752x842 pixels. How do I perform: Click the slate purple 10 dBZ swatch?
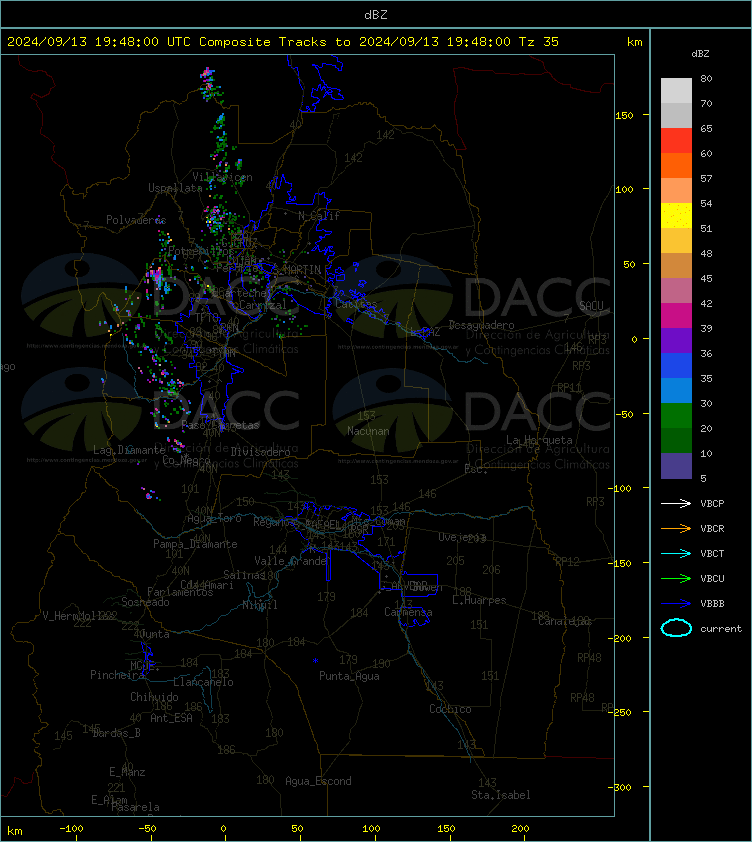676,466
